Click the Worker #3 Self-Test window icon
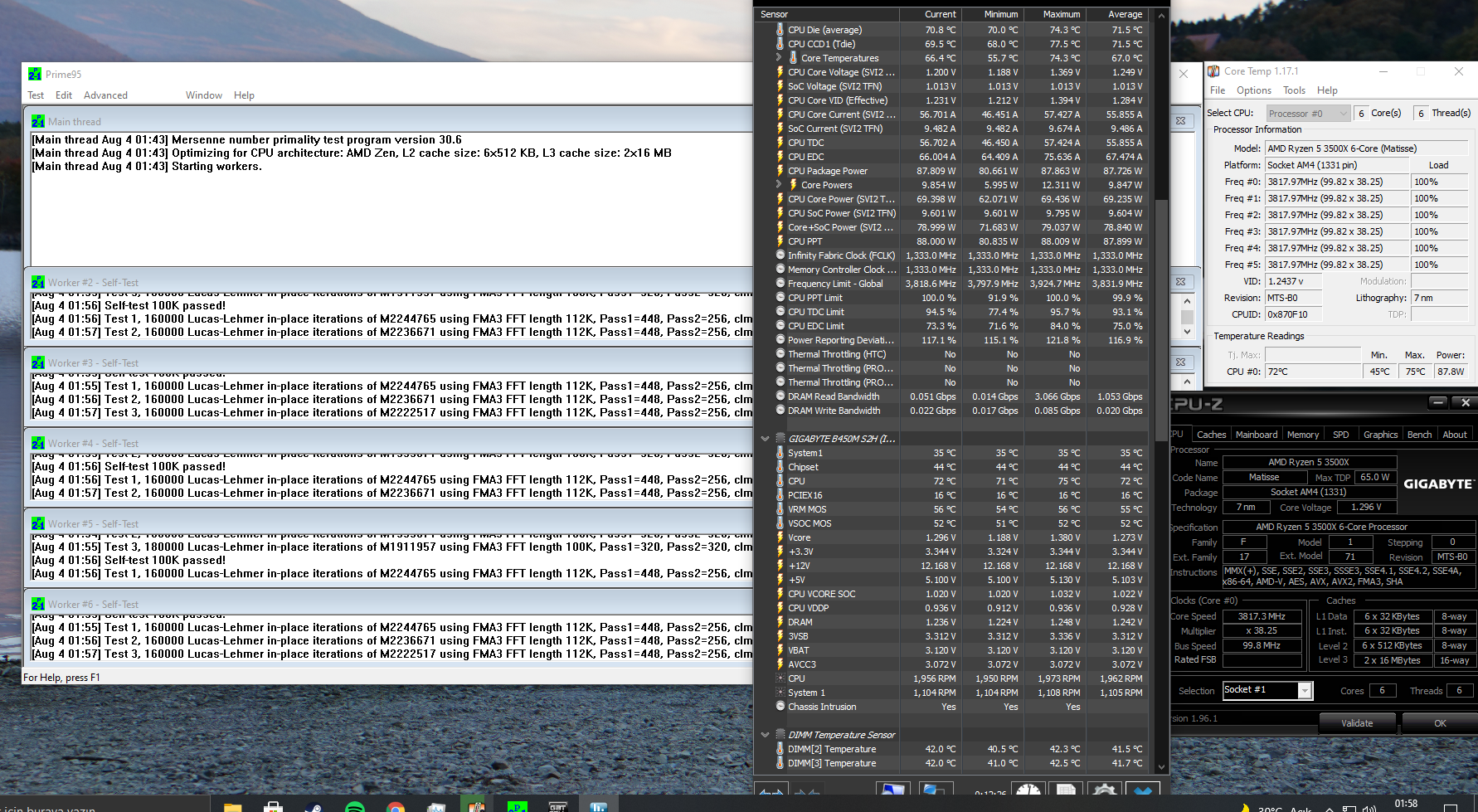This screenshot has width=1478, height=812. 38,362
